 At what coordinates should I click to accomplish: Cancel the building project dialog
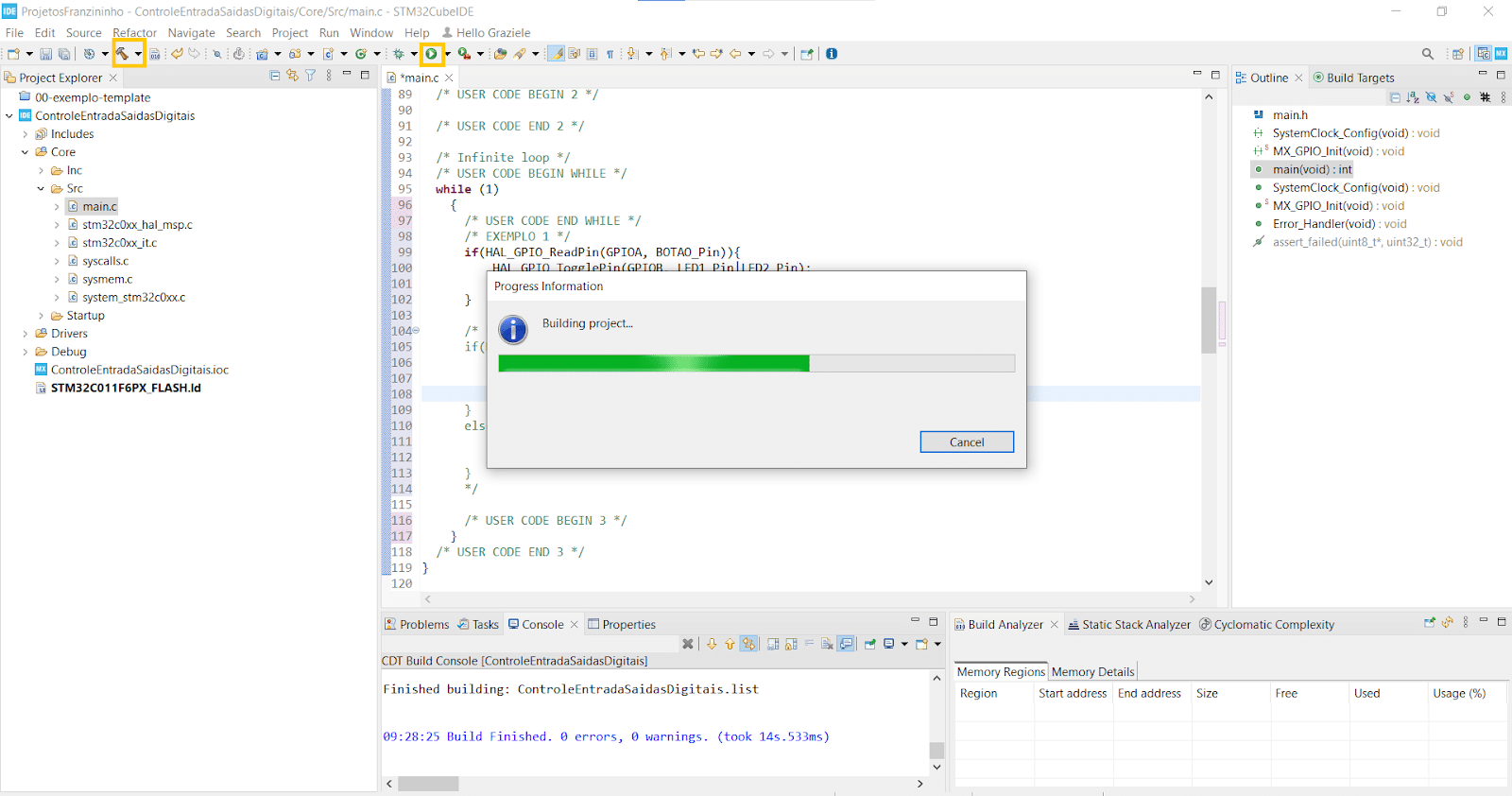click(966, 442)
